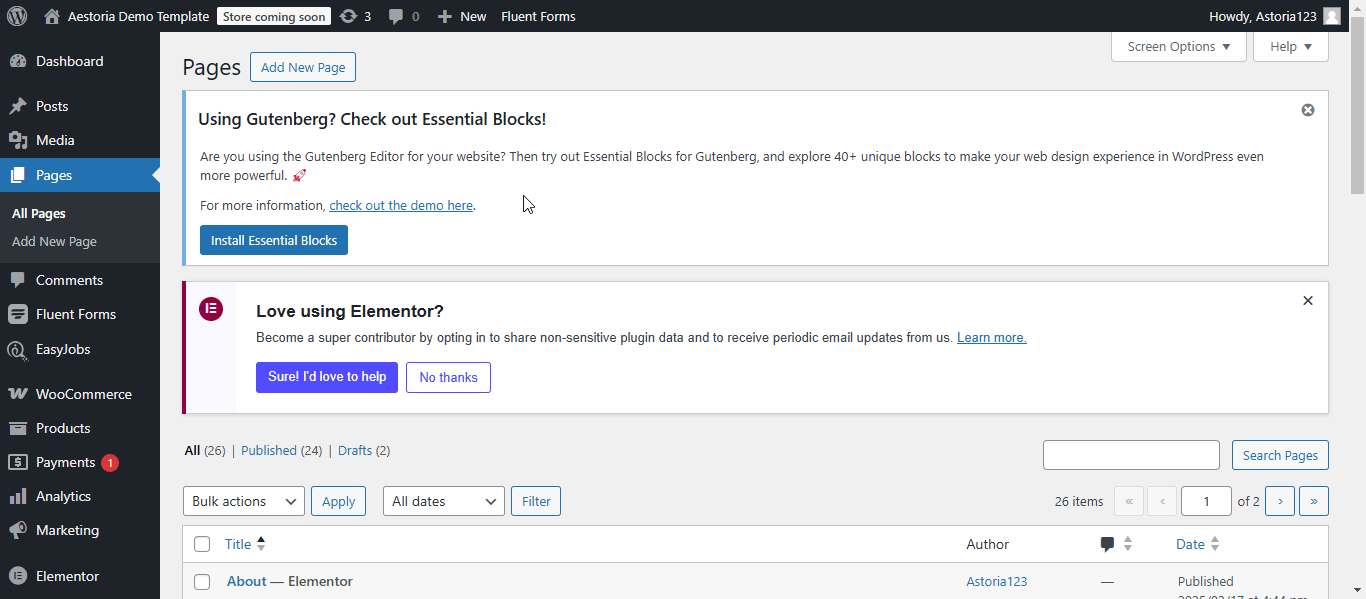Viewport: 1366px width, 599px height.
Task: Click the Payments dollar icon
Action: click(17, 462)
